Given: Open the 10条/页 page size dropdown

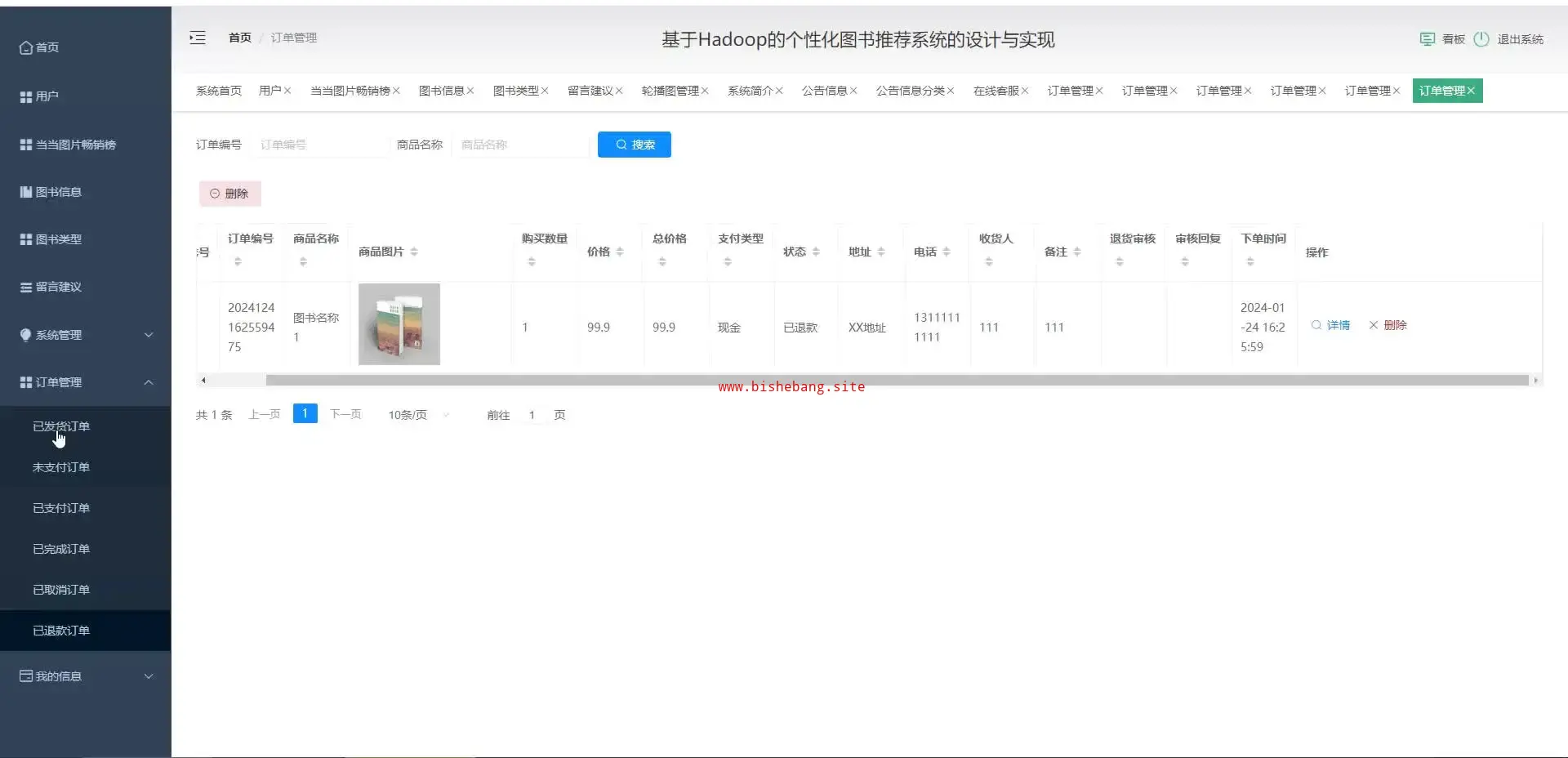Looking at the screenshot, I should tap(418, 415).
